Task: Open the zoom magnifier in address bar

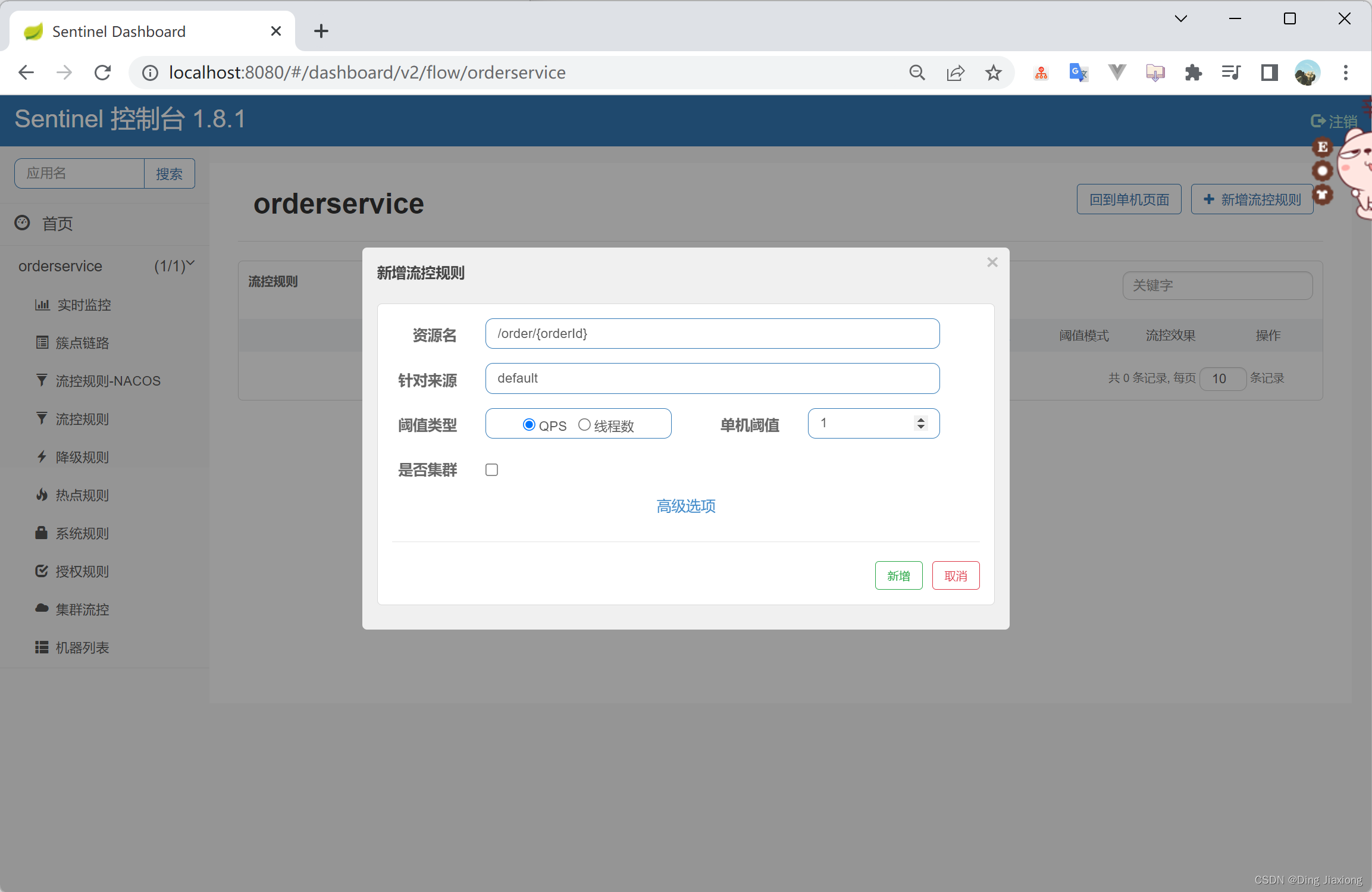Action: [917, 73]
